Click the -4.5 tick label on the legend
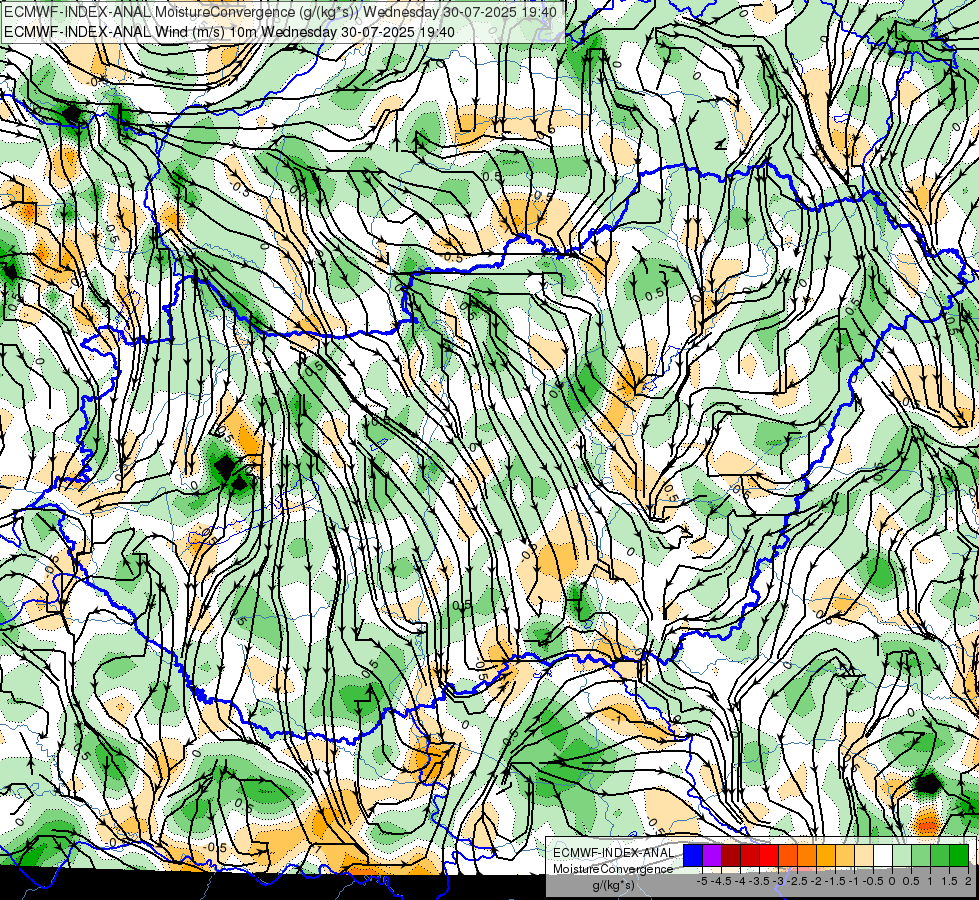This screenshot has width=979, height=900. (721, 881)
